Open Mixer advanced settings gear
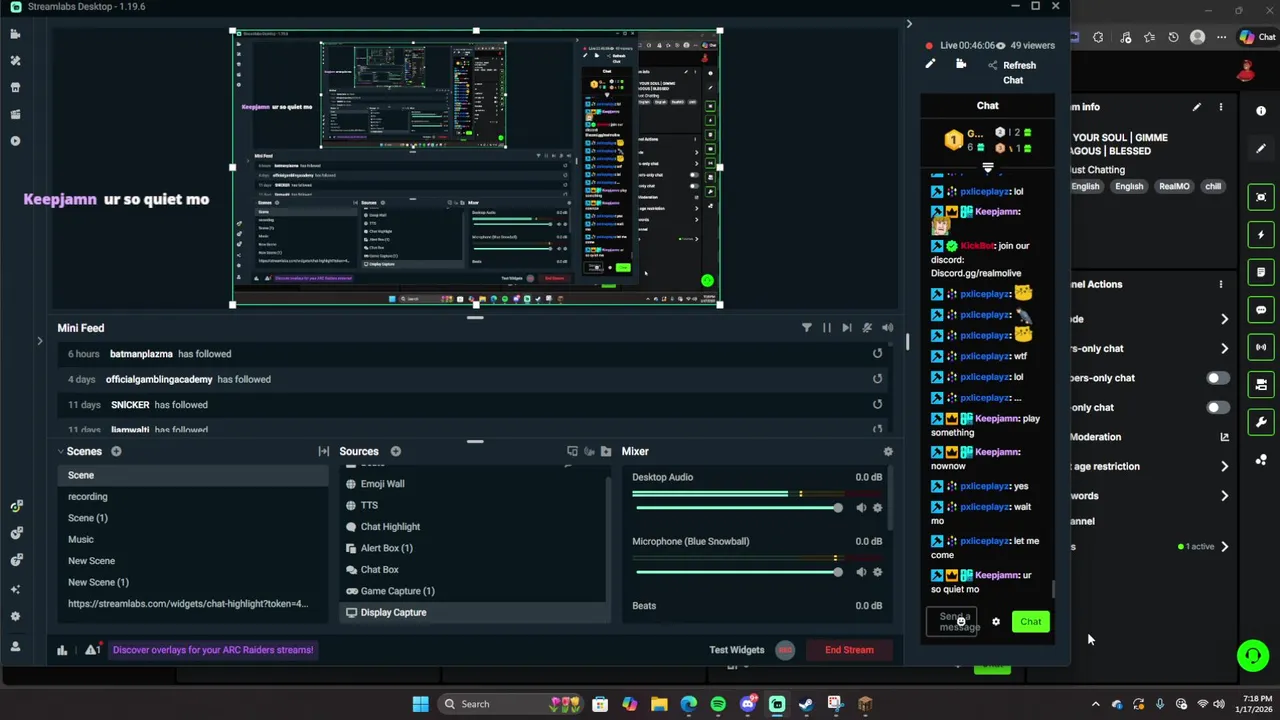The image size is (1280, 720). tap(888, 451)
